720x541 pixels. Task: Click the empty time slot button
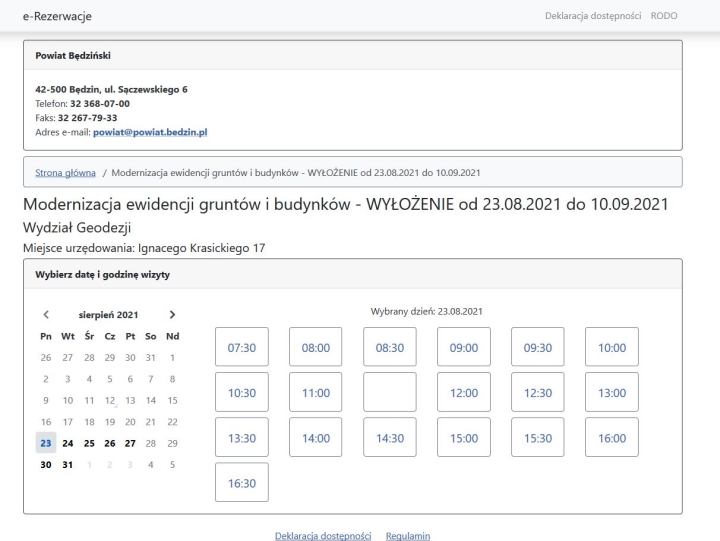[389, 393]
